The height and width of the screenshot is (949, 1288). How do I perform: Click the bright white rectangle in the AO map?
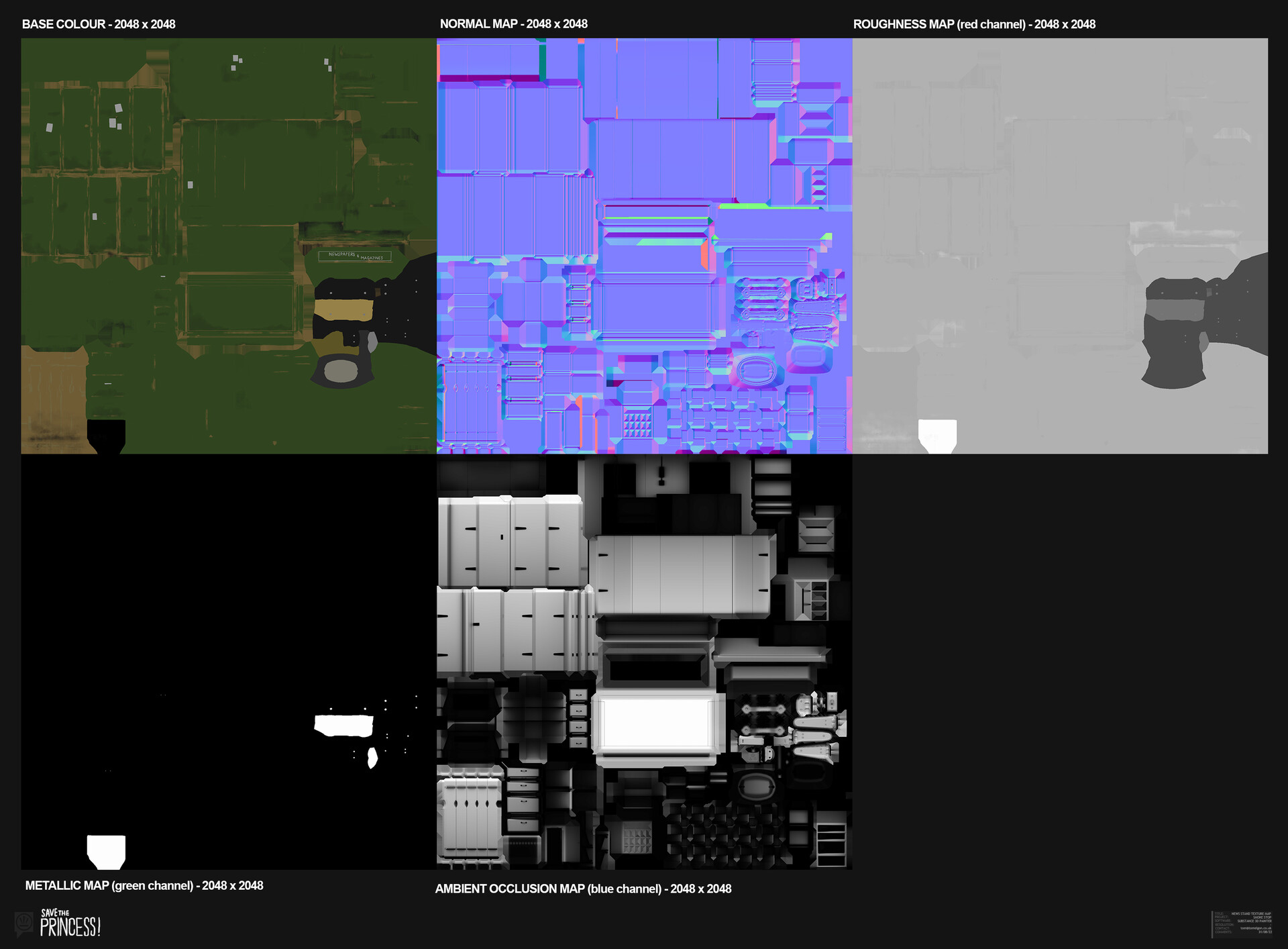pos(656,723)
